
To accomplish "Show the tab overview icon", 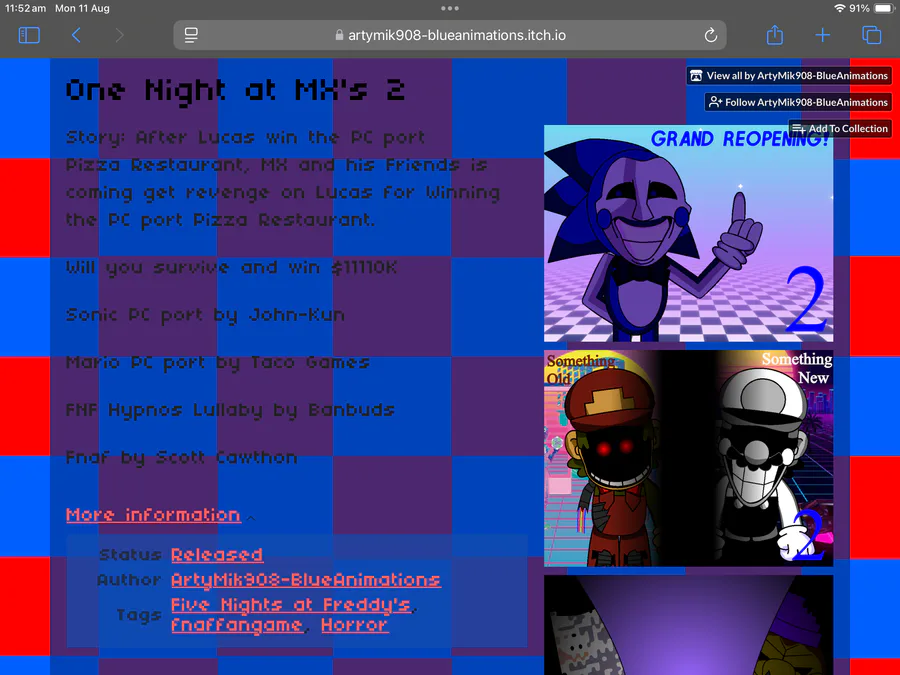I will [x=871, y=36].
